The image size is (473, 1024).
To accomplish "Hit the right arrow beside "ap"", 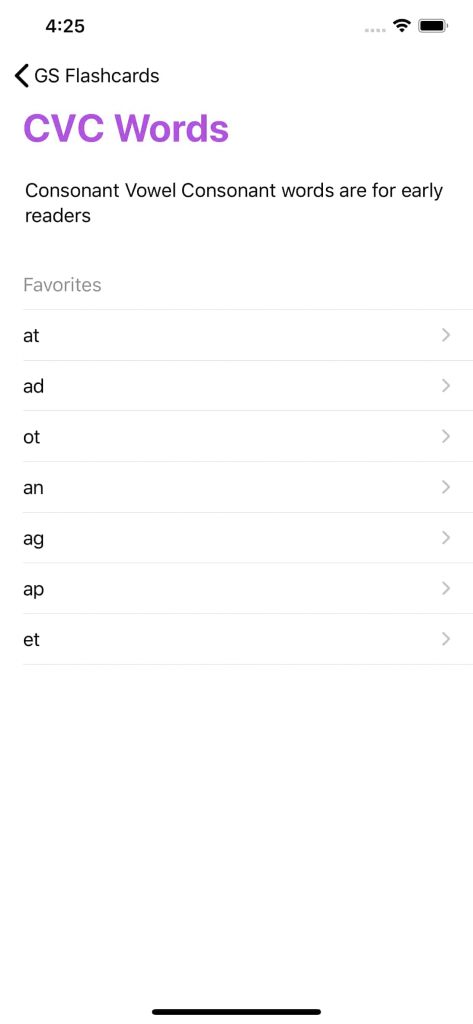I will point(446,588).
